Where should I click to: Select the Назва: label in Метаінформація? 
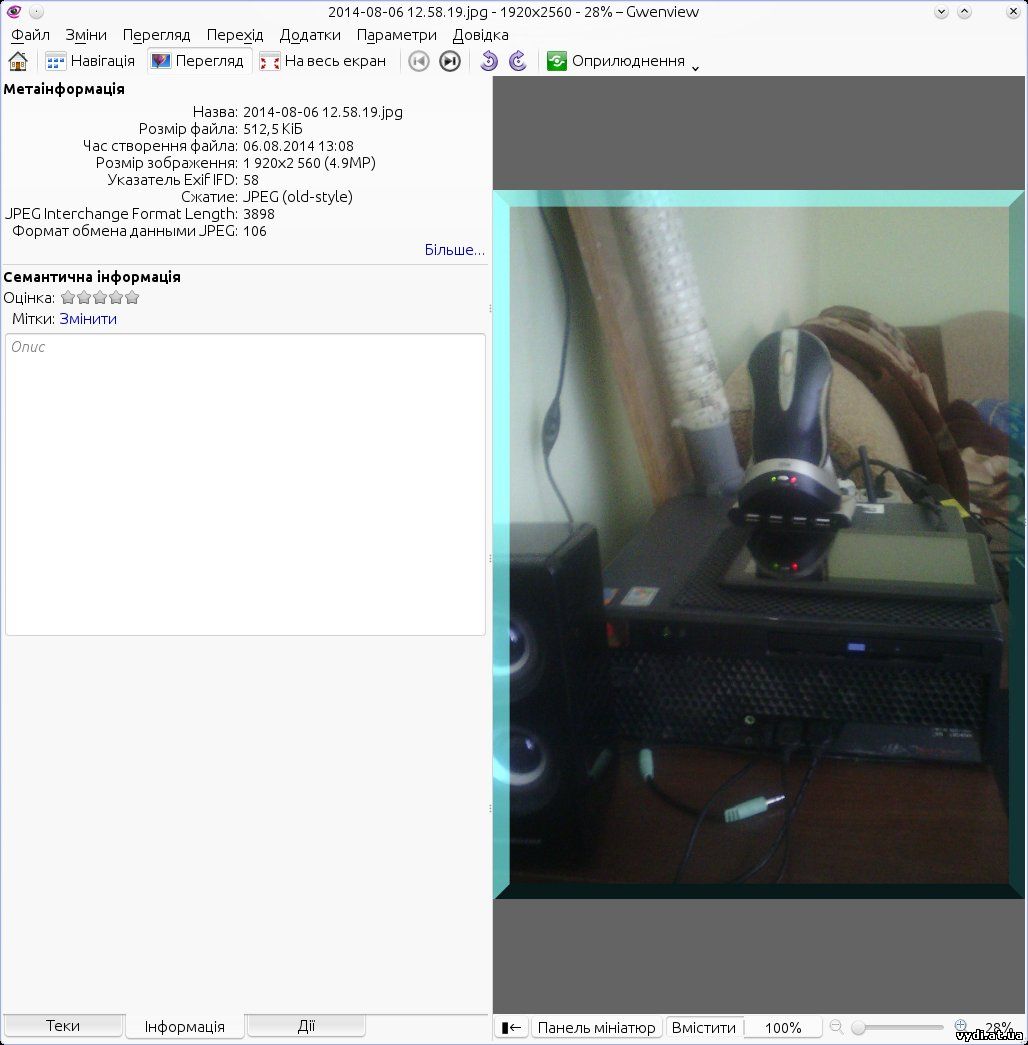[215, 112]
